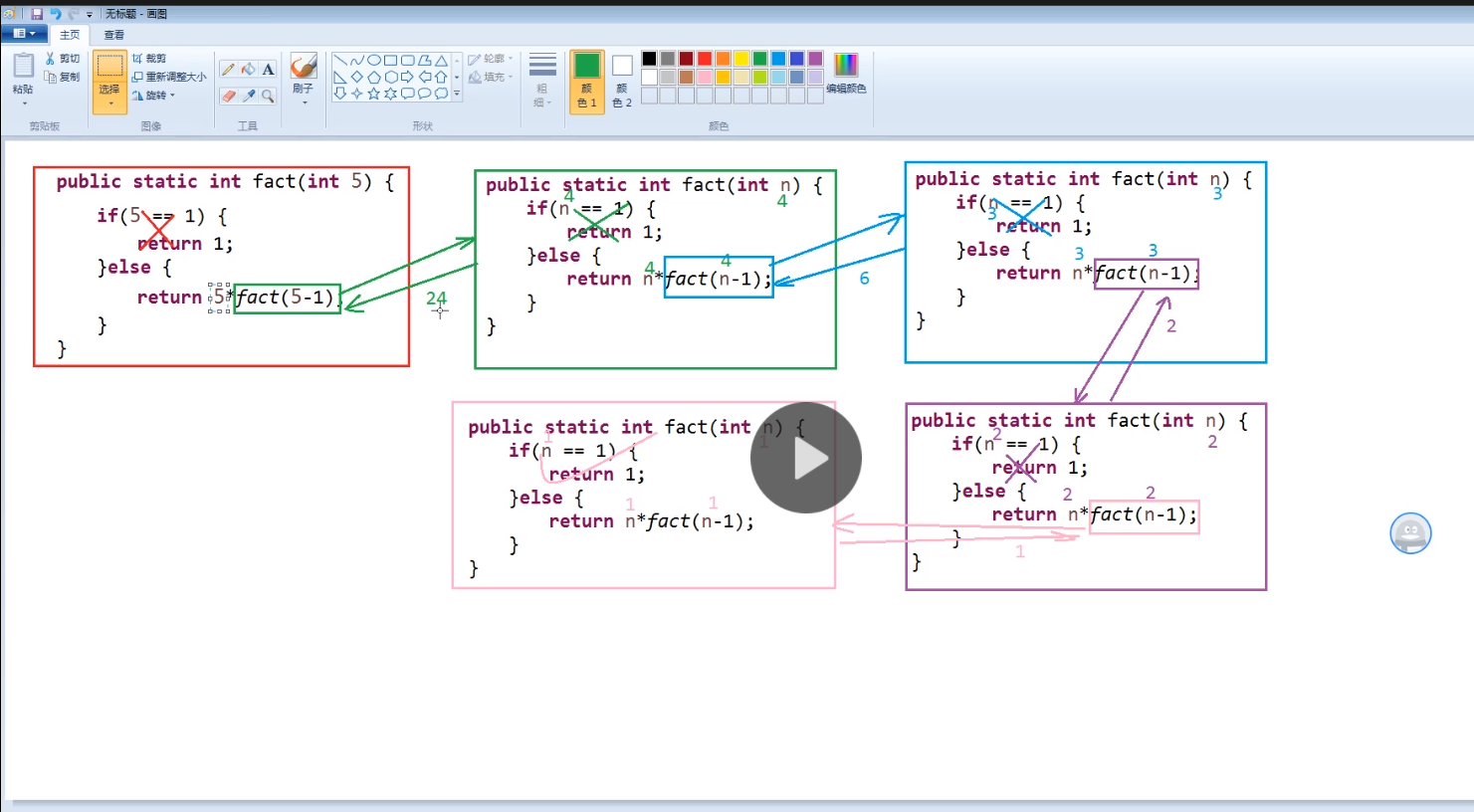
Task: Choose the Curve shape
Action: click(357, 60)
